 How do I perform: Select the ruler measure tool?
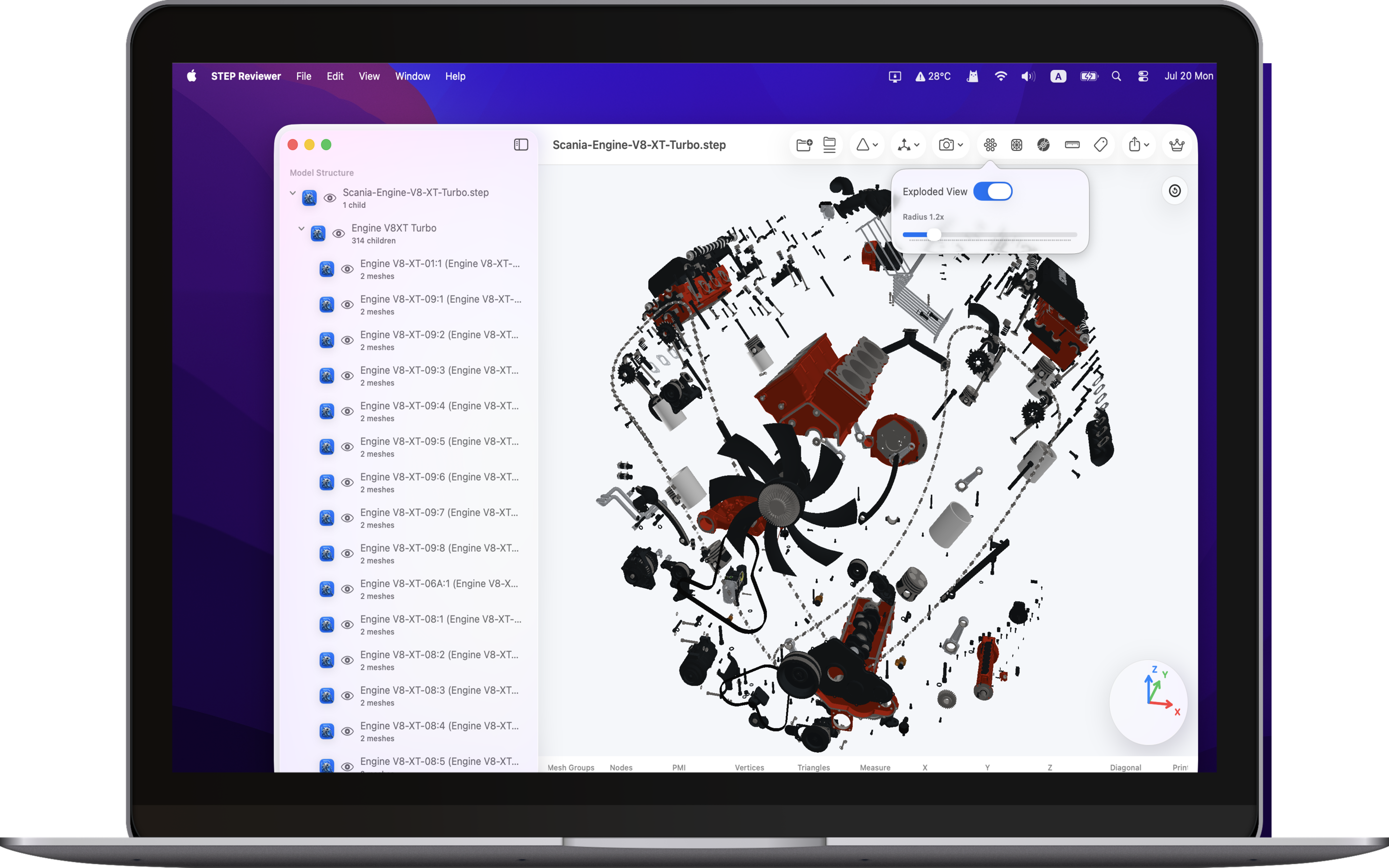pos(1072,145)
